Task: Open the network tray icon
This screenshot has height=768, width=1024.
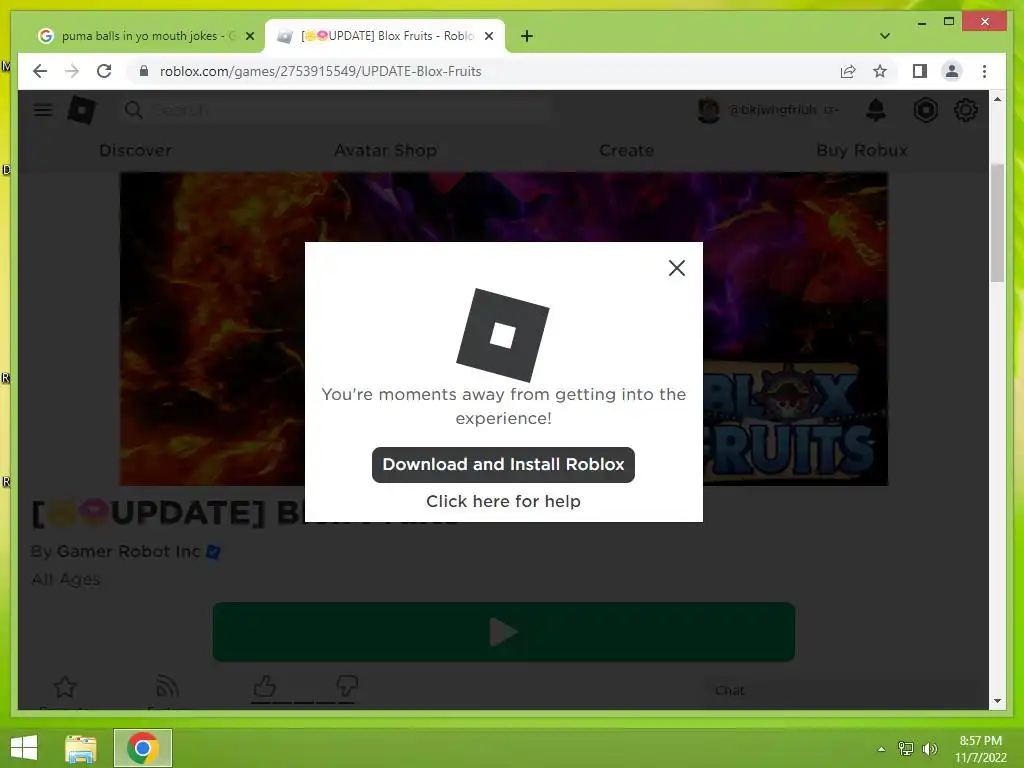Action: (906, 749)
